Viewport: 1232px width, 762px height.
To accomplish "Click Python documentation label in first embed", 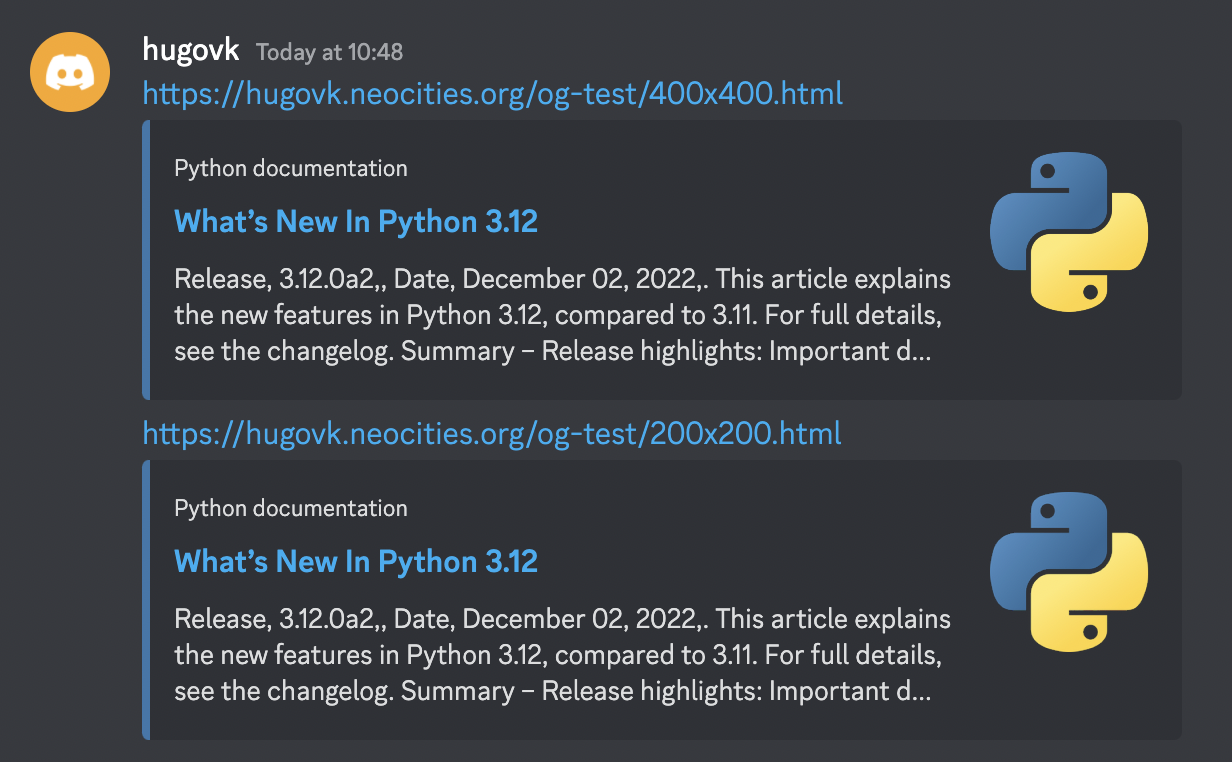I will 291,169.
